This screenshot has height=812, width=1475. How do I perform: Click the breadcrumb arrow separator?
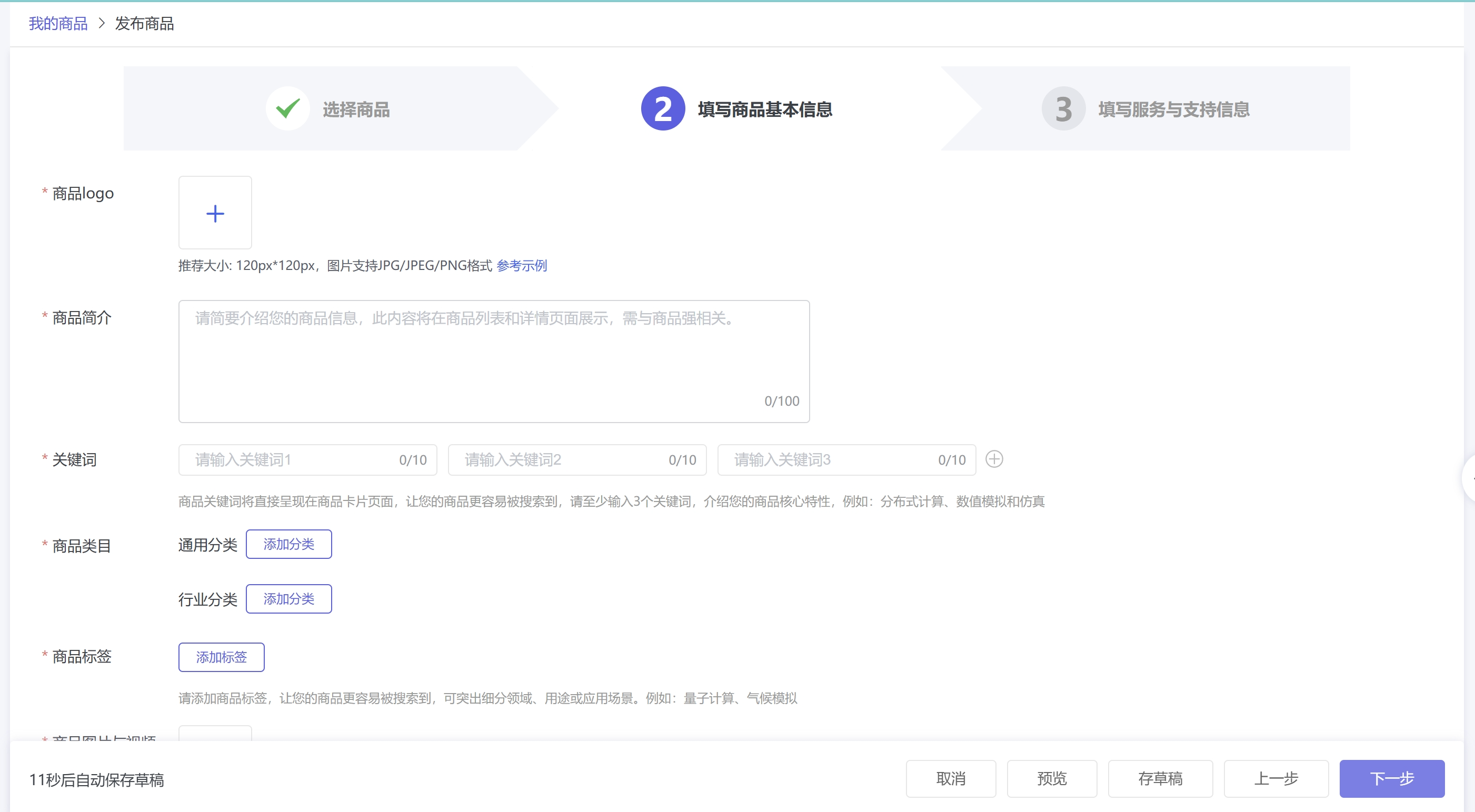102,24
